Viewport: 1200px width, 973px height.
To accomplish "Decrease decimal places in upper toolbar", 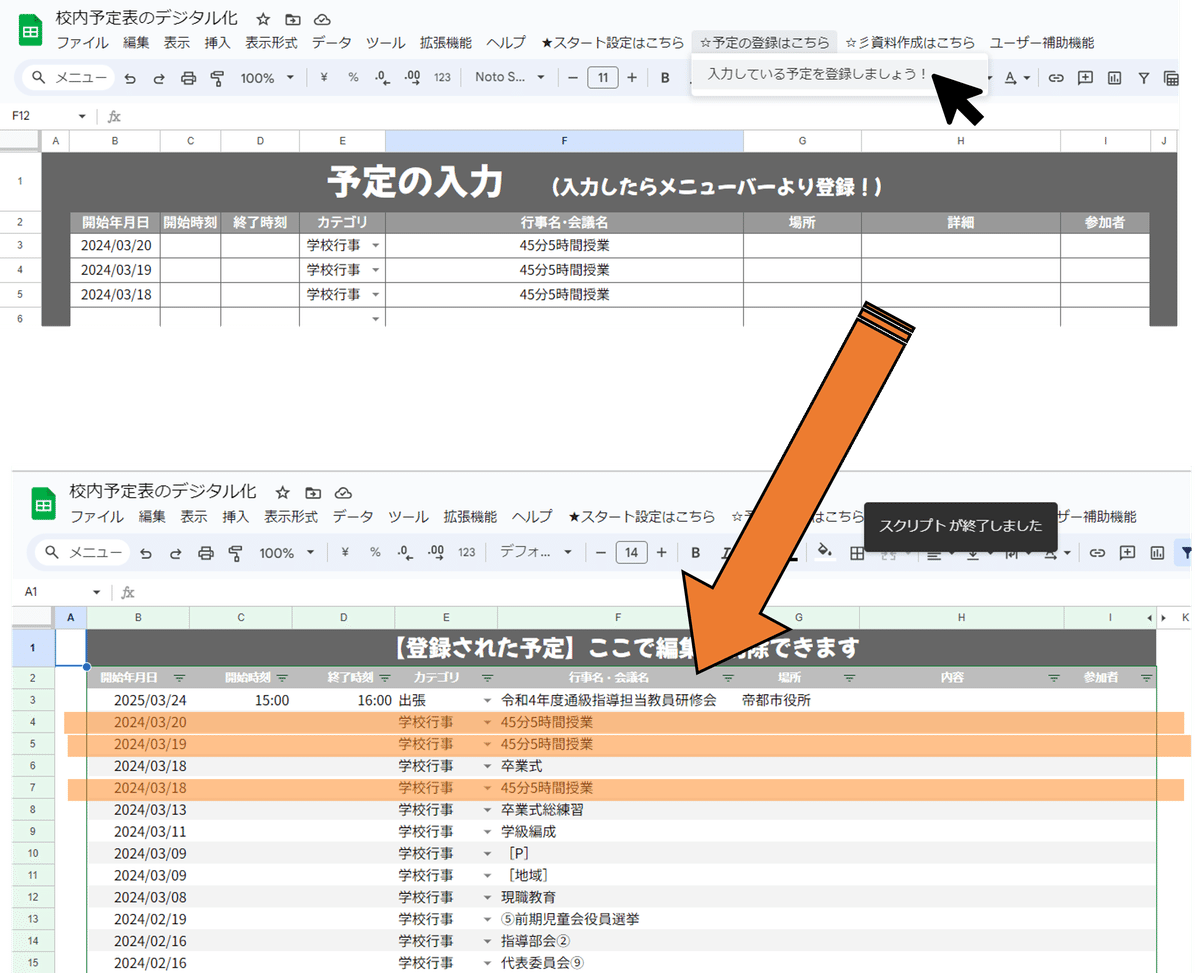I will [x=382, y=77].
